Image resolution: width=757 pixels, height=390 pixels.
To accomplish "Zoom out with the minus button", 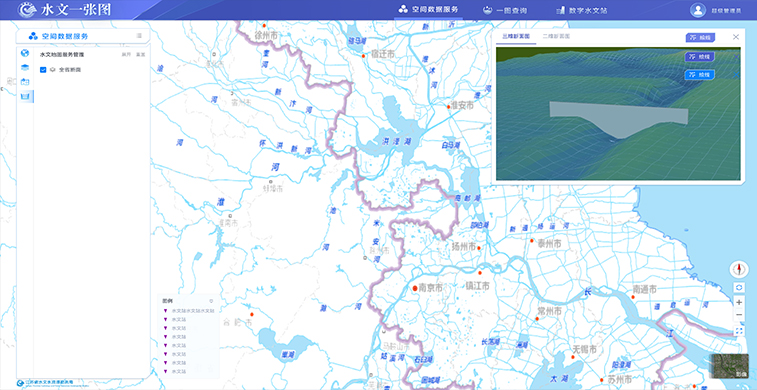I will point(739,315).
